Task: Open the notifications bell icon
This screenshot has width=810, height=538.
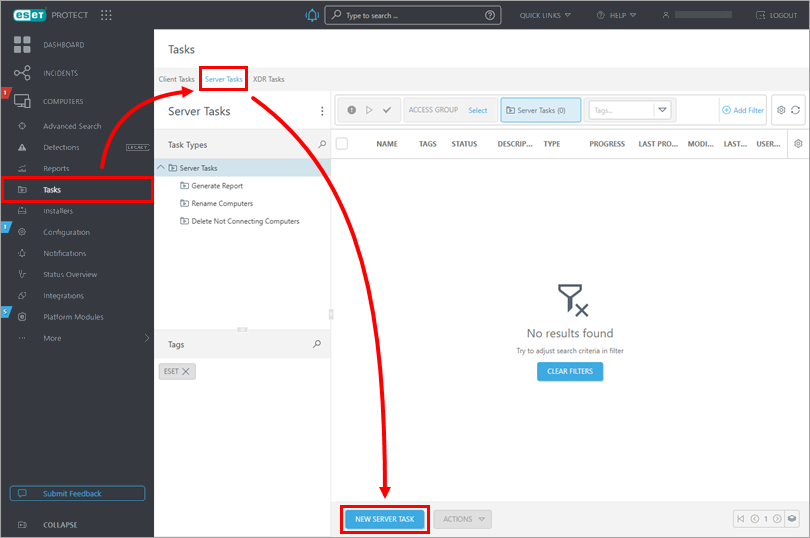Action: click(x=312, y=15)
